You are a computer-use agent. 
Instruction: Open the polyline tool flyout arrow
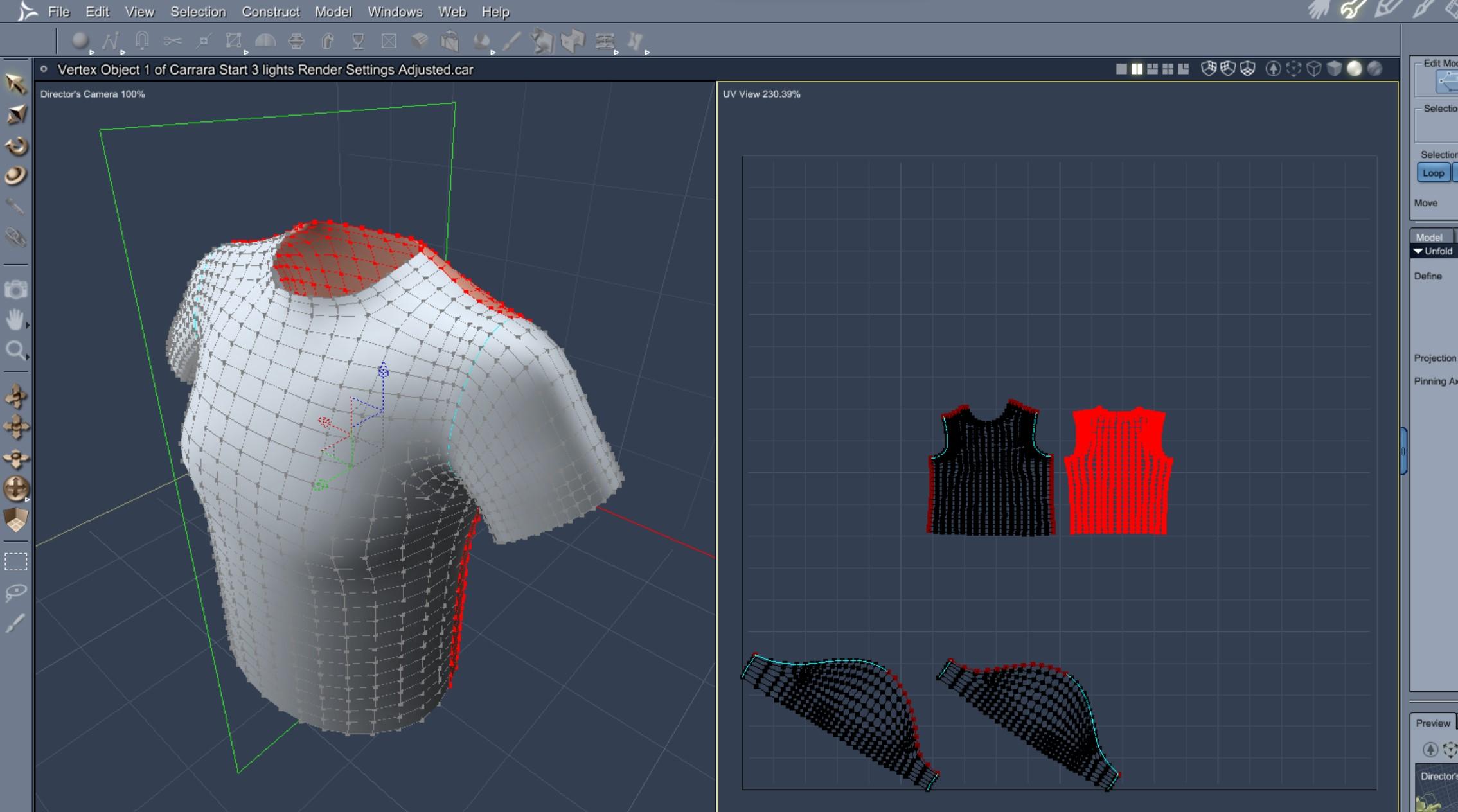[122, 52]
